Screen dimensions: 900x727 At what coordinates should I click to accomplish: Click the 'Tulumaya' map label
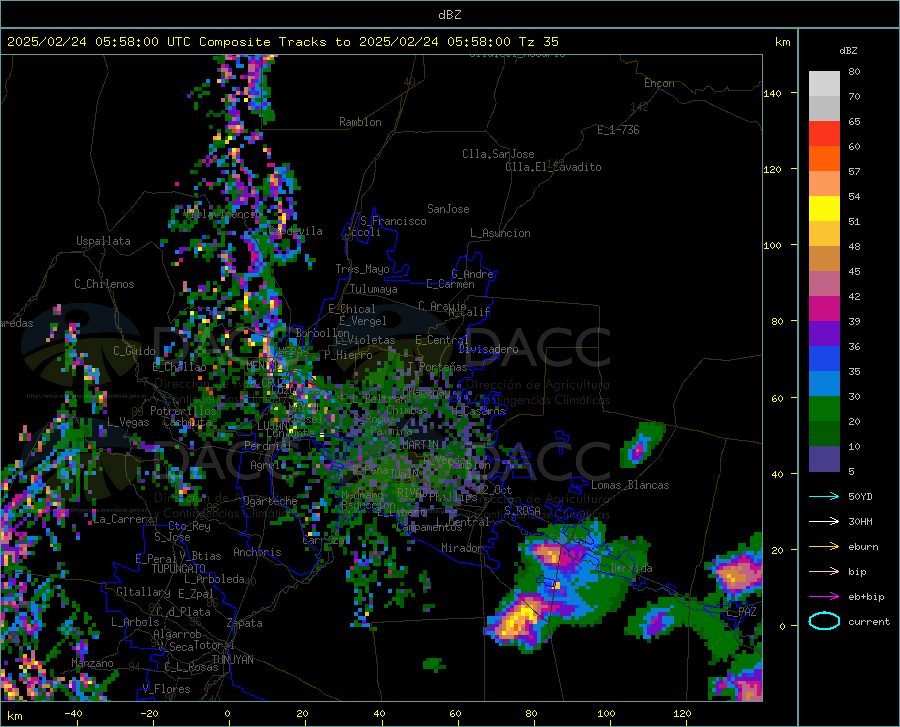pos(374,289)
